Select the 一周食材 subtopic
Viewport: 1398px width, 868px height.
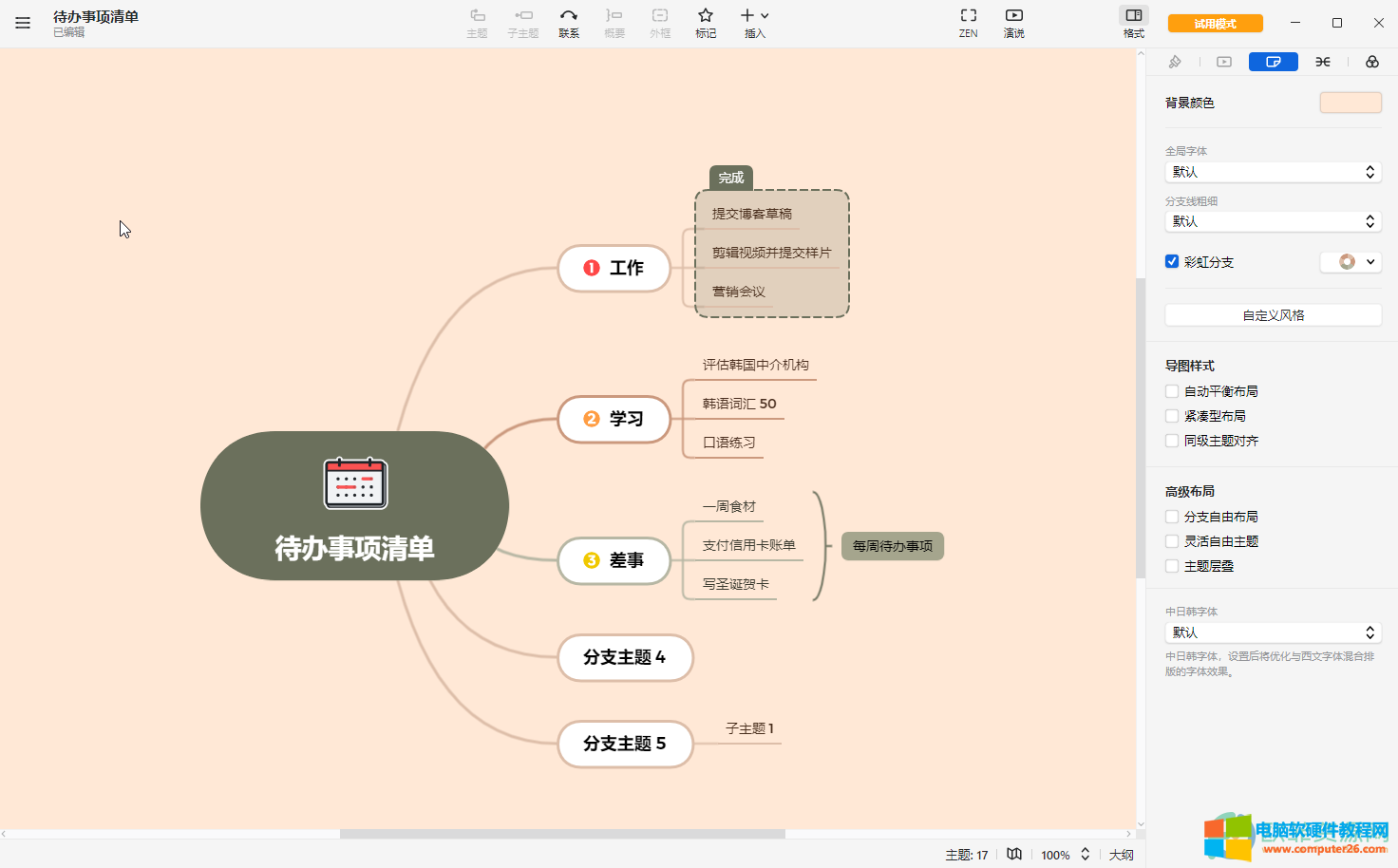(x=729, y=506)
